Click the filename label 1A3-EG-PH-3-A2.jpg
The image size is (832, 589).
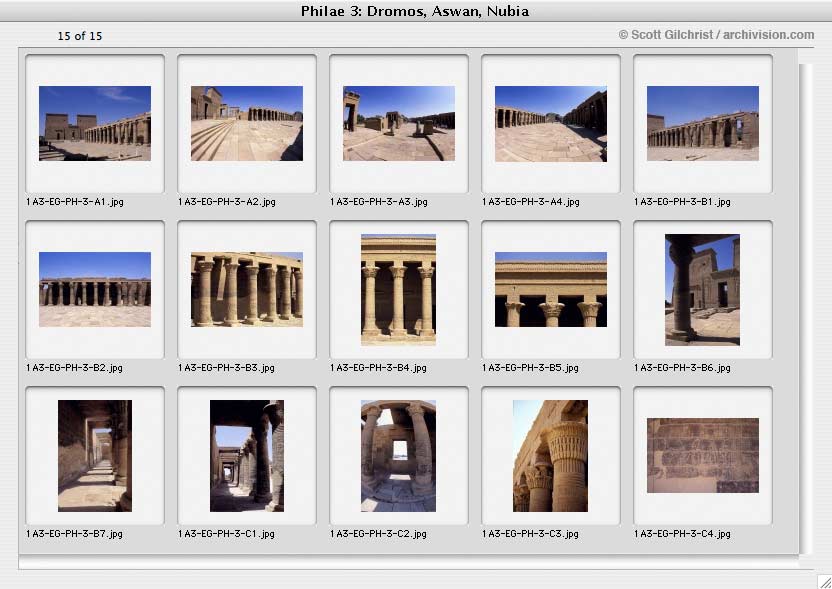pos(227,202)
